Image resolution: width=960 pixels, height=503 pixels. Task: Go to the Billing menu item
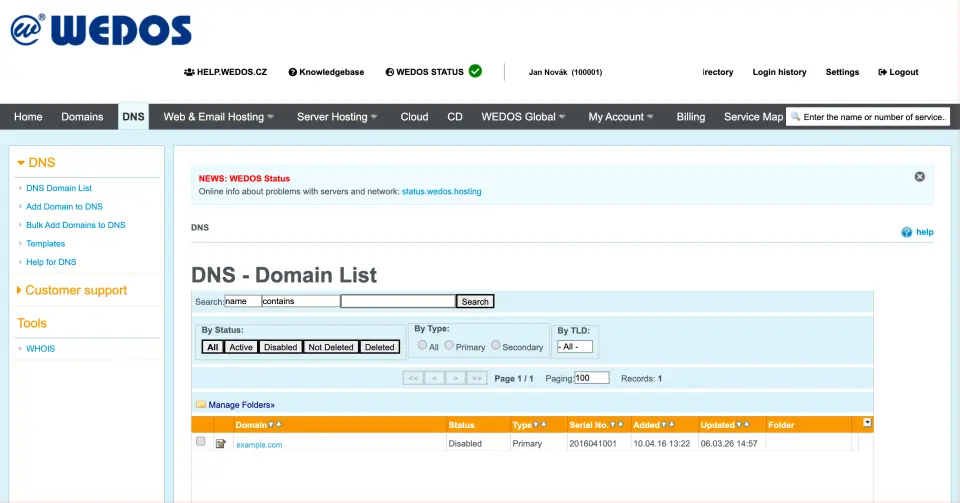690,117
